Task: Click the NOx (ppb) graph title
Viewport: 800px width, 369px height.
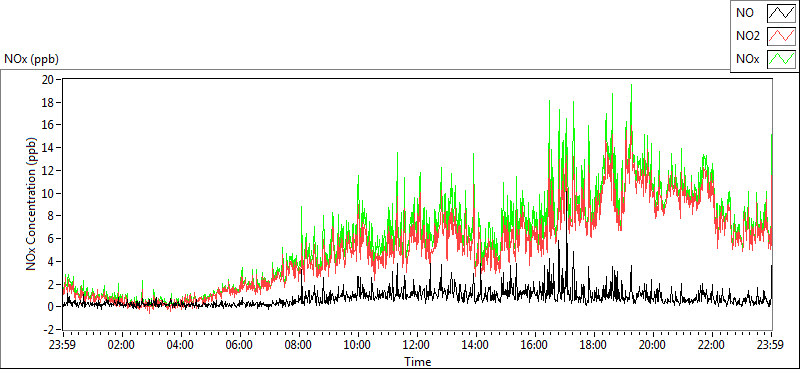Action: coord(31,59)
